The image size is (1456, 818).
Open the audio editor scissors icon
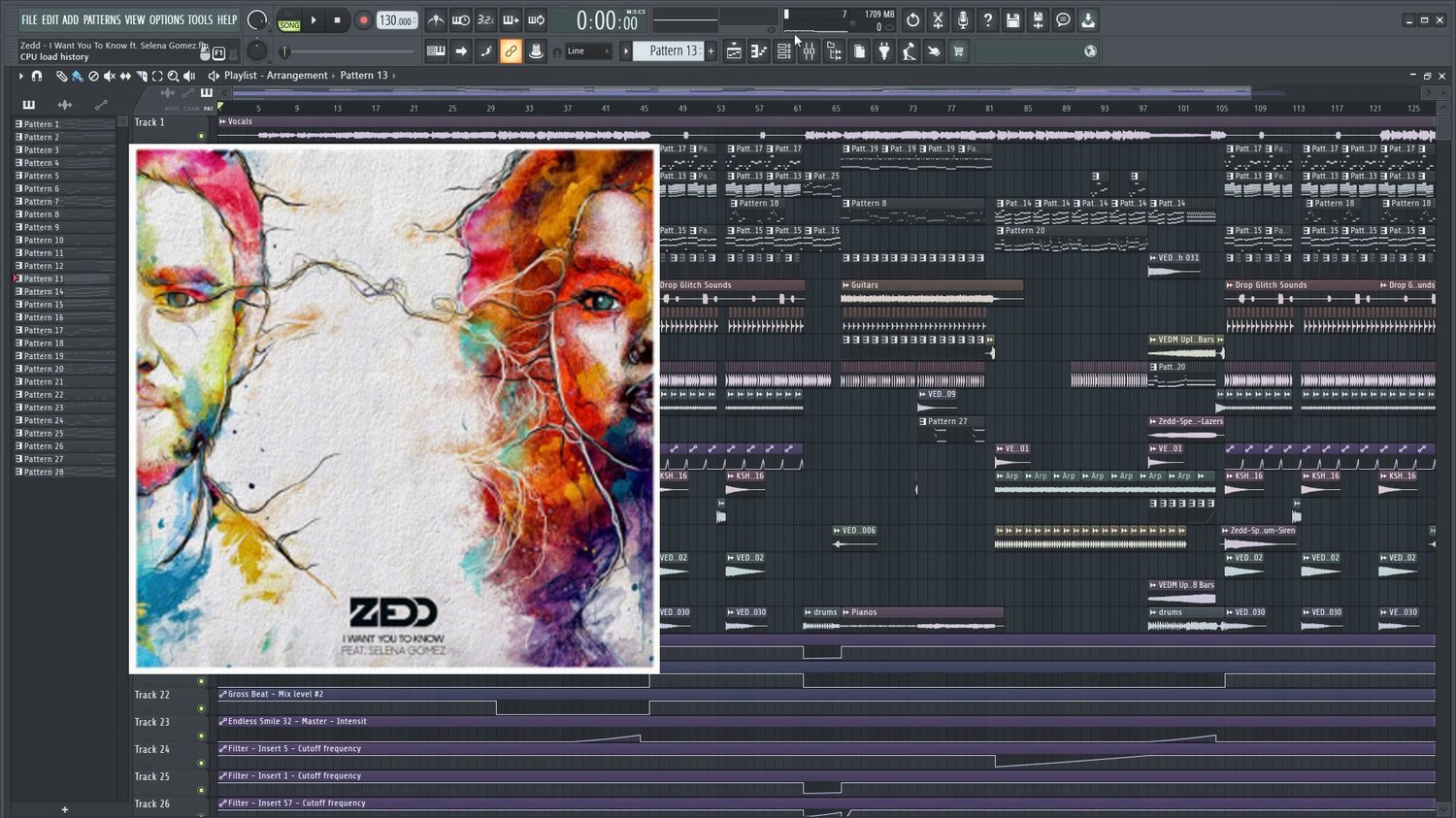(938, 19)
